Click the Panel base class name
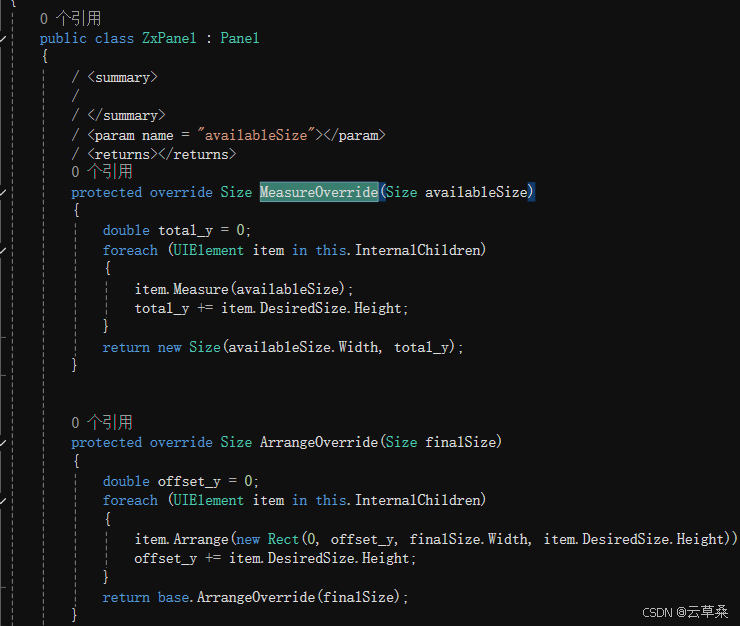This screenshot has width=740, height=626. pyautogui.click(x=240, y=38)
